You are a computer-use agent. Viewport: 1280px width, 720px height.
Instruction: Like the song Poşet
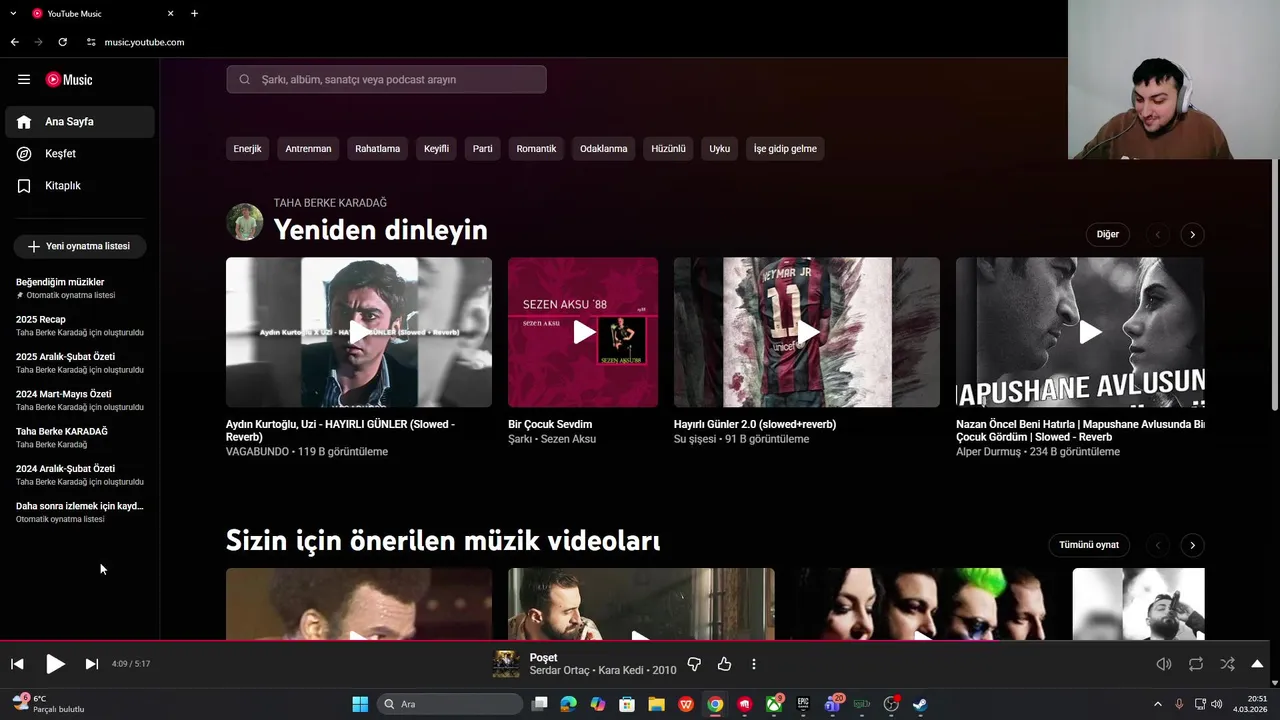pos(724,664)
